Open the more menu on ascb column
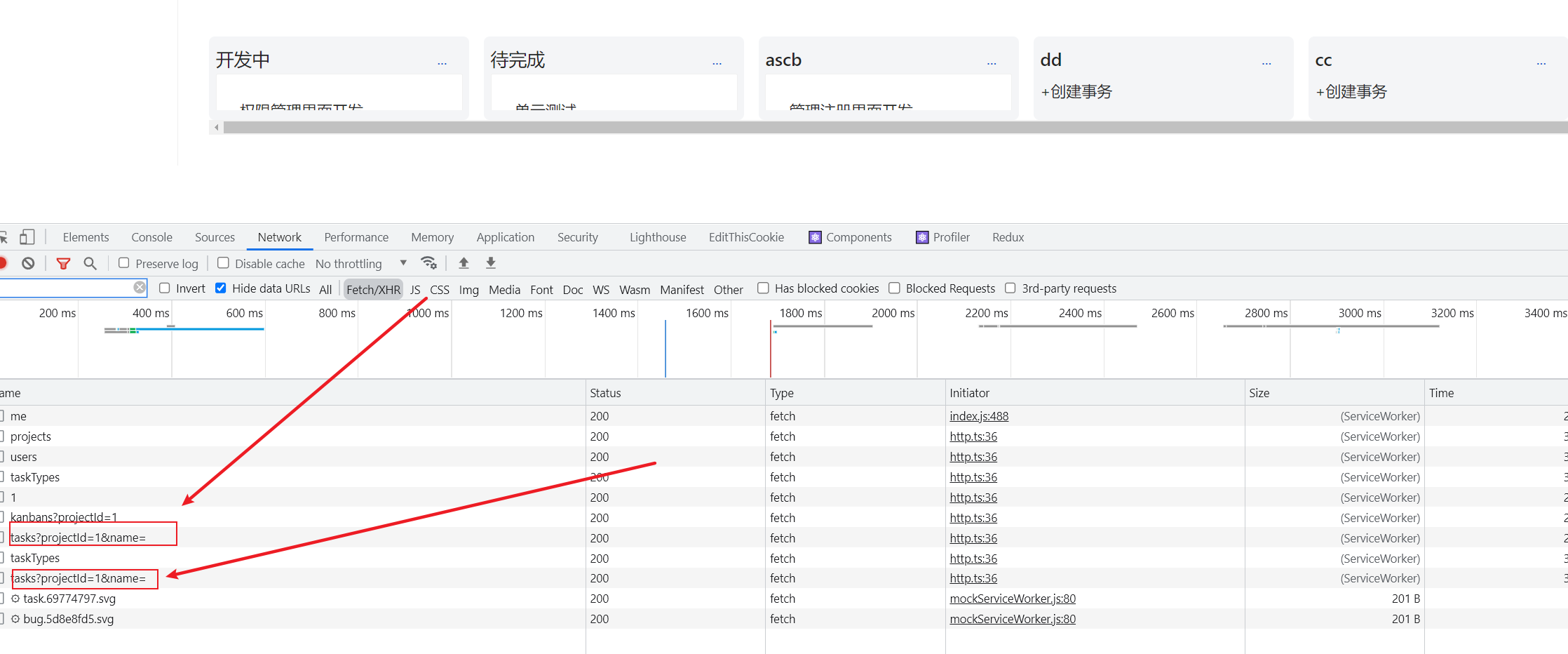Screen dimensions: 1568x654 click(x=992, y=63)
